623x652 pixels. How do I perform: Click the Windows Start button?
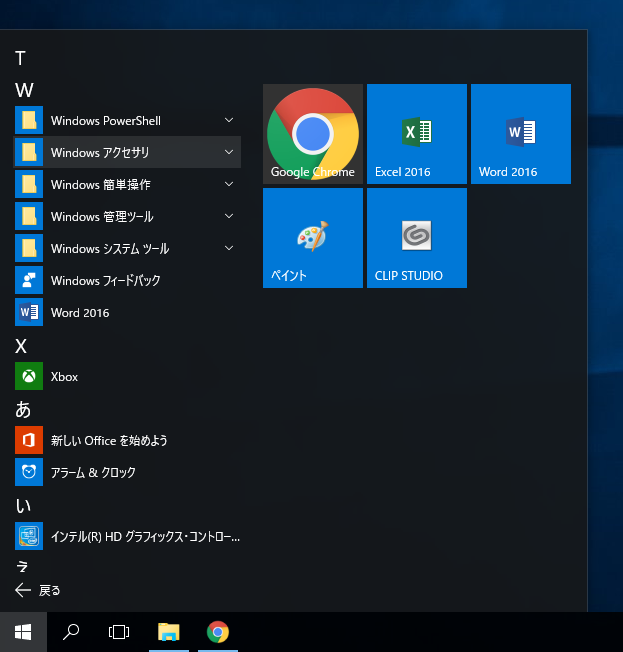pos(23,632)
